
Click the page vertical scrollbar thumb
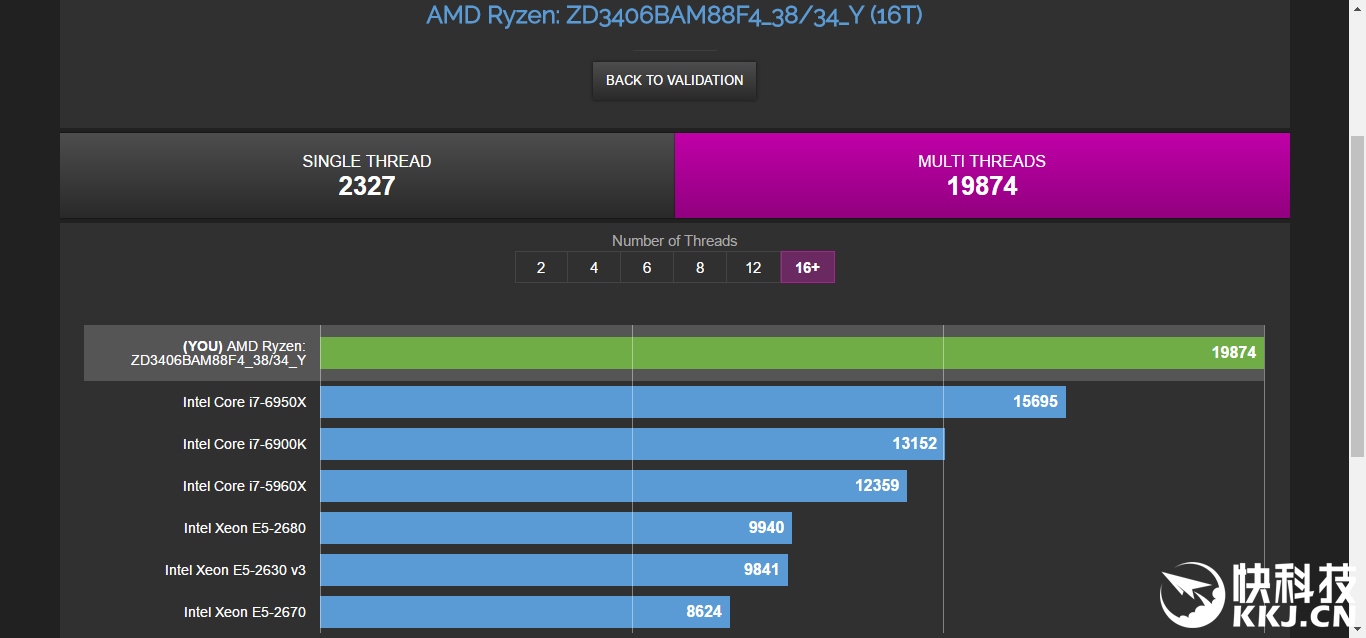pos(1357,300)
